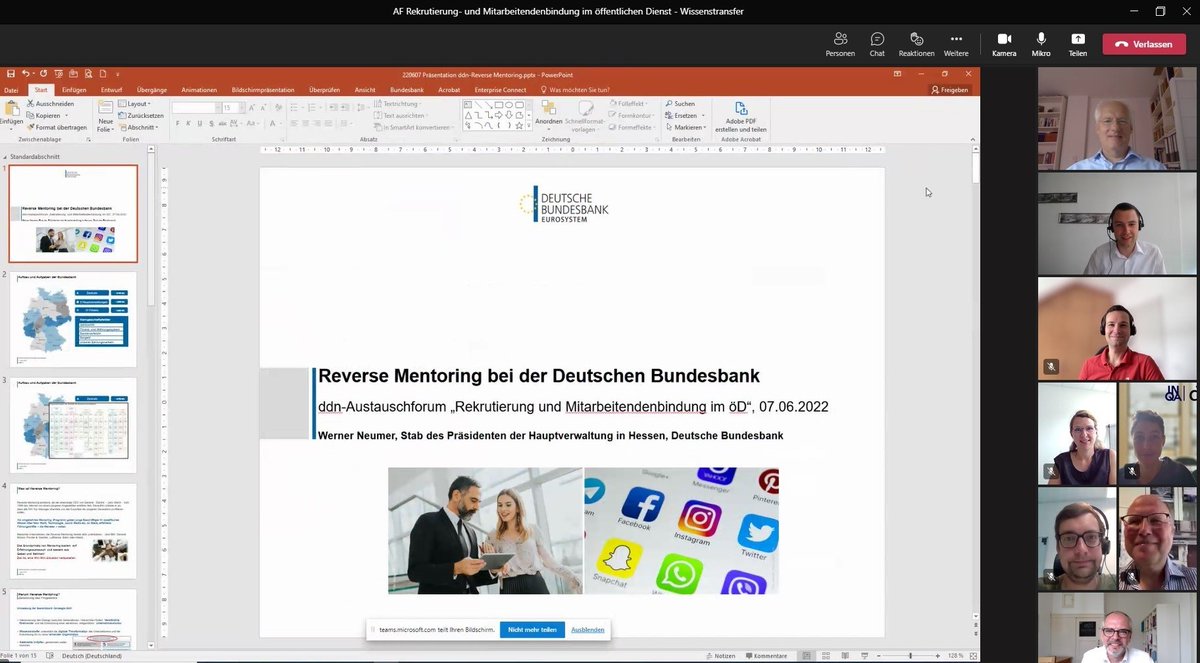Click the zoom slider in the status bar

click(910, 656)
